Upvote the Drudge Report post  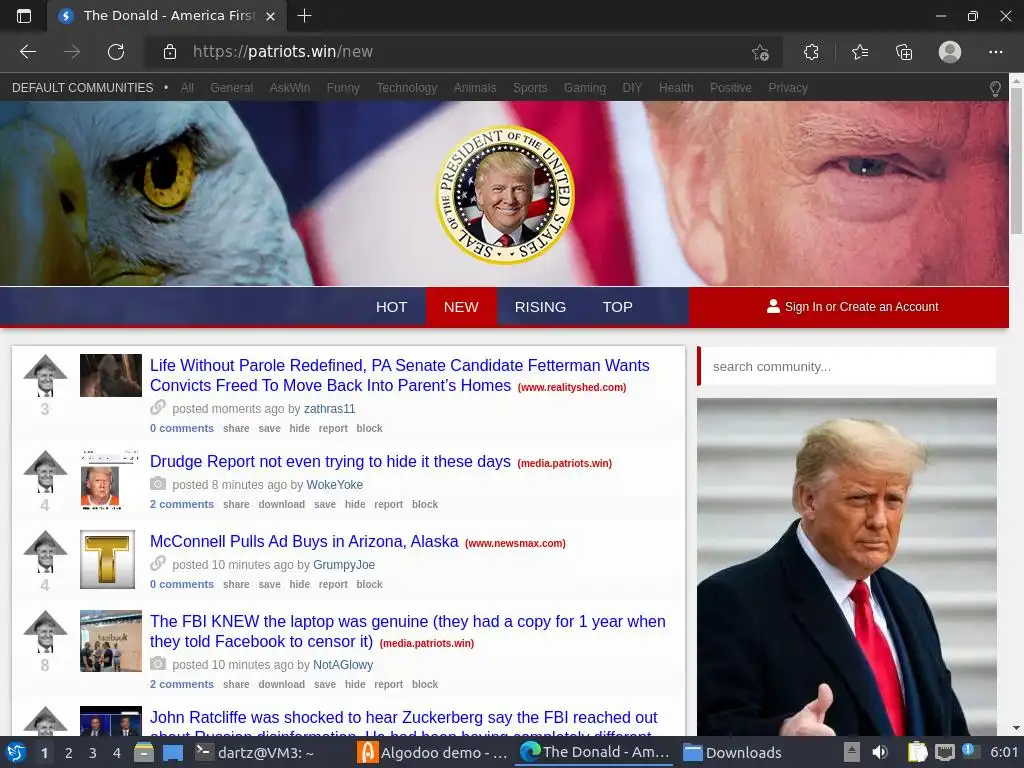(x=45, y=472)
